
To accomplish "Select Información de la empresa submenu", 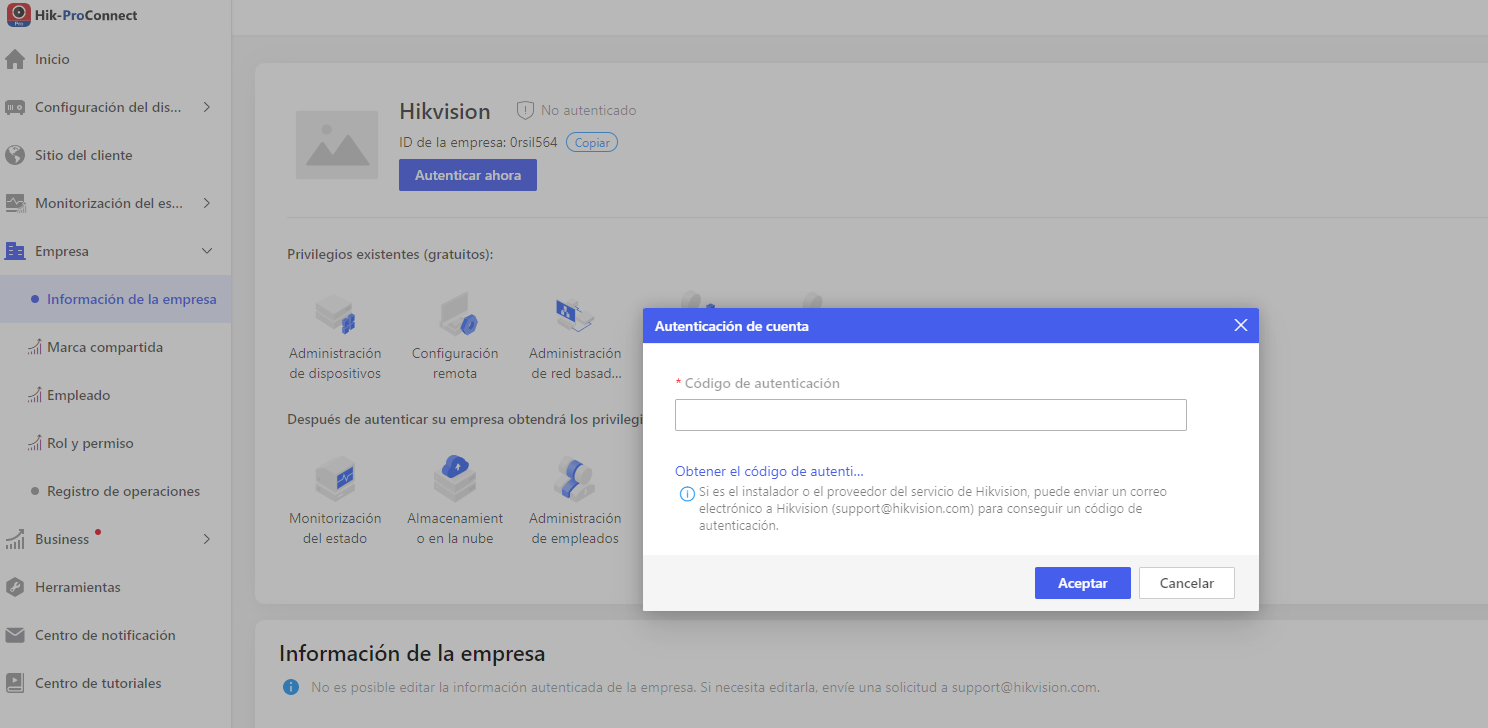I will click(x=115, y=299).
